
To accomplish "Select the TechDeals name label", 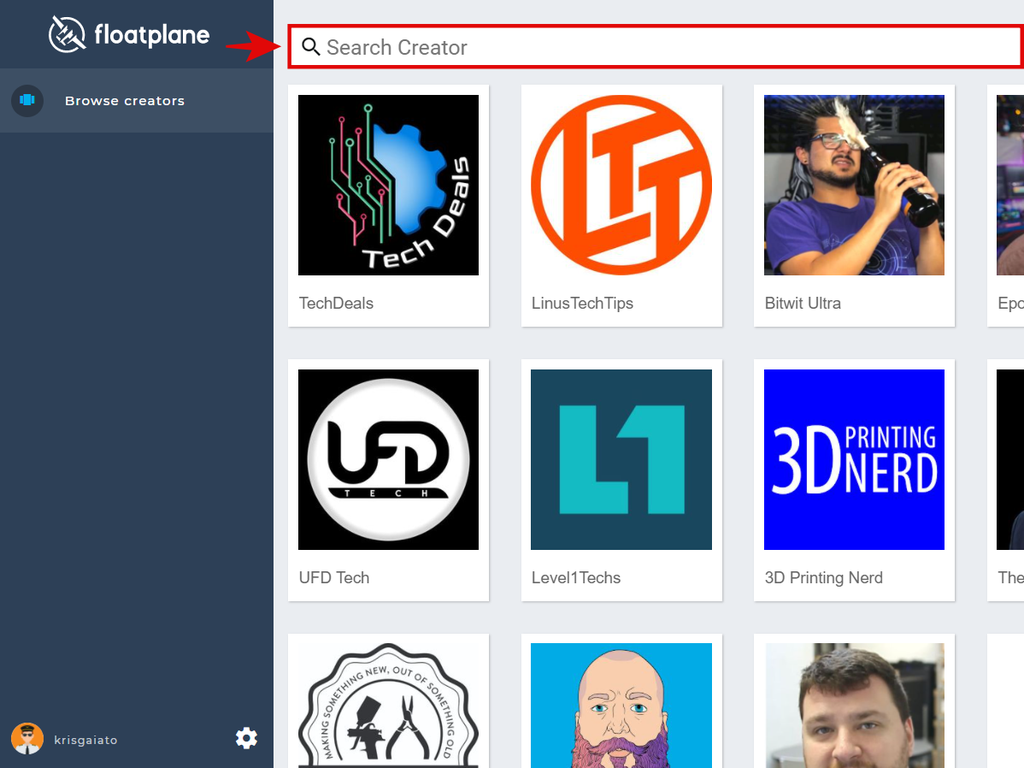I will (336, 303).
